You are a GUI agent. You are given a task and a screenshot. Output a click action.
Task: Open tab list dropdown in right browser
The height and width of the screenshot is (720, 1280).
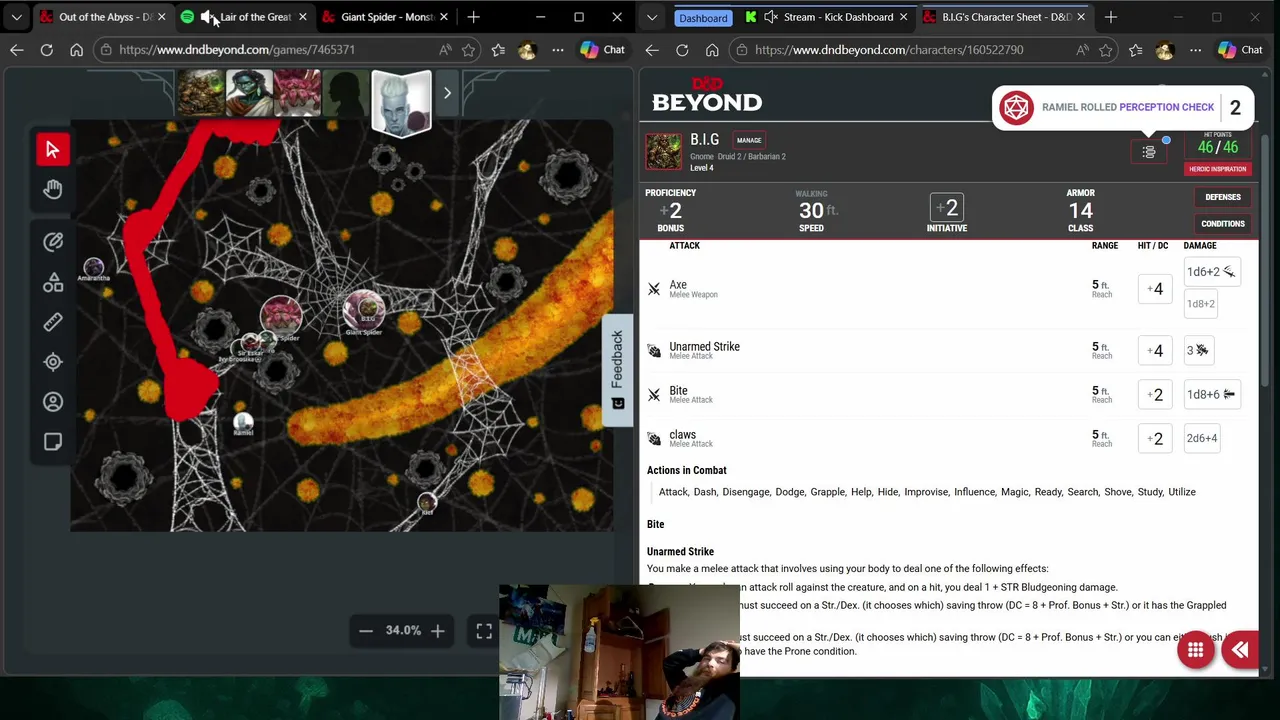(x=651, y=17)
